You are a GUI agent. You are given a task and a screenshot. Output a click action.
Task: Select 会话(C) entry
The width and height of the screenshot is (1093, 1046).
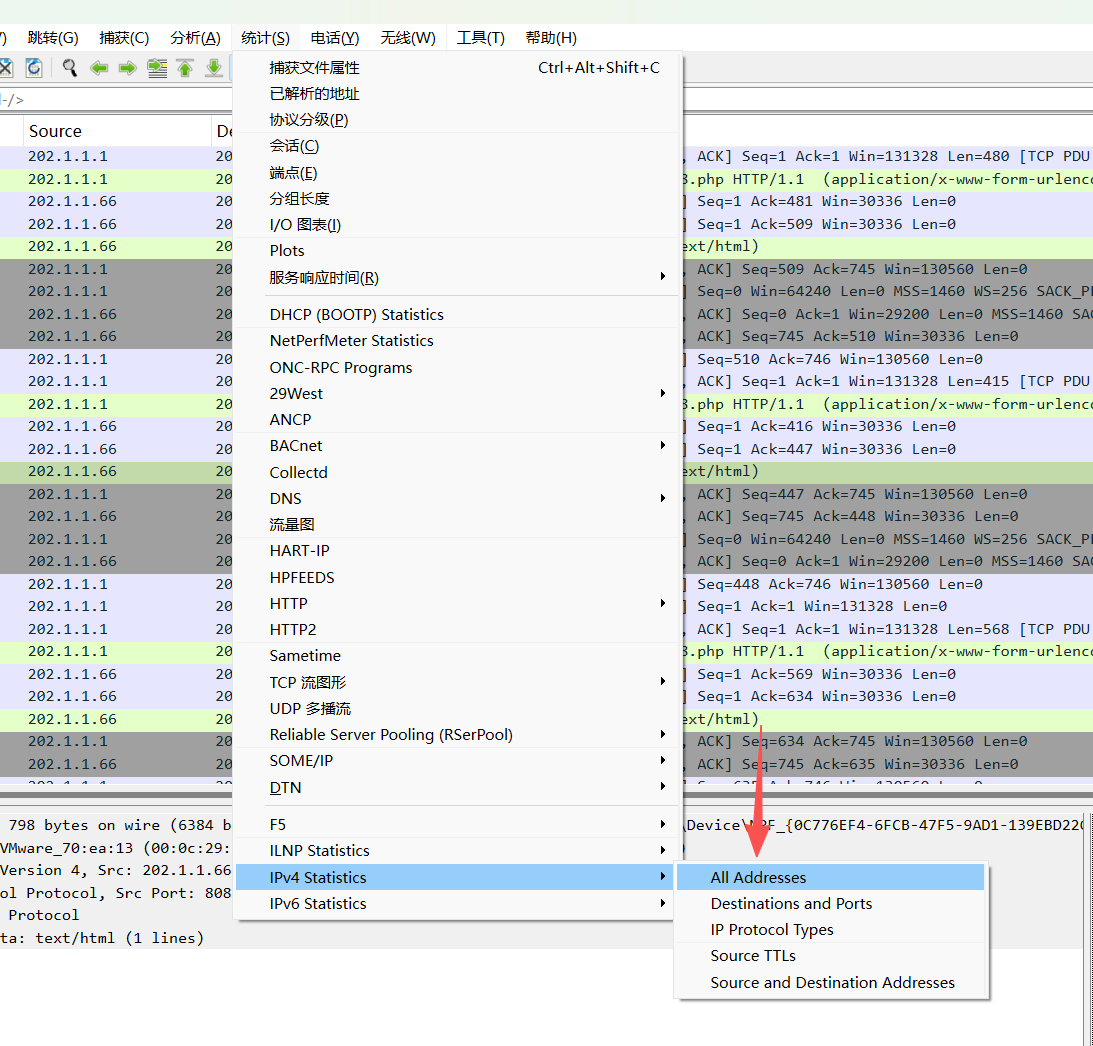click(457, 146)
